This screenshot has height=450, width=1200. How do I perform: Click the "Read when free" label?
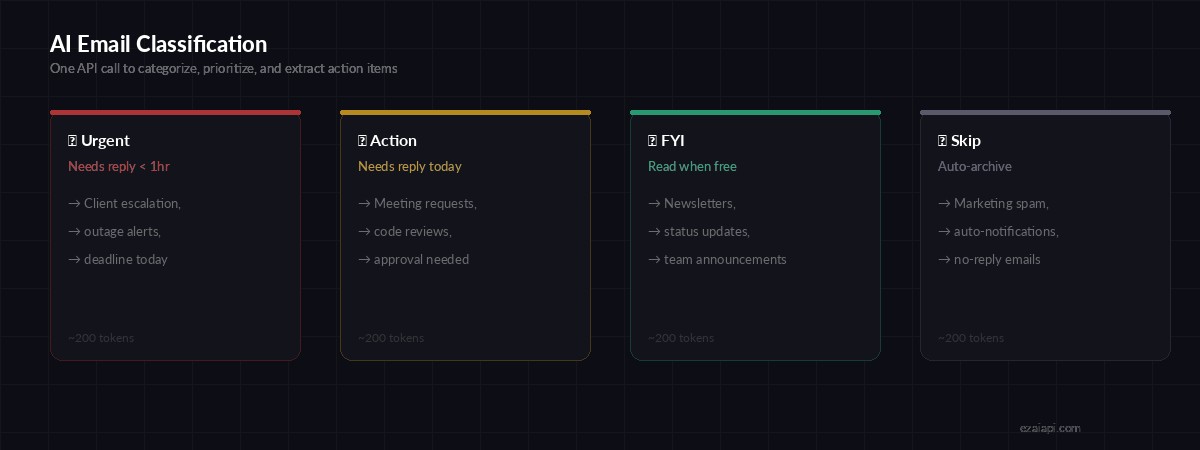click(x=692, y=166)
